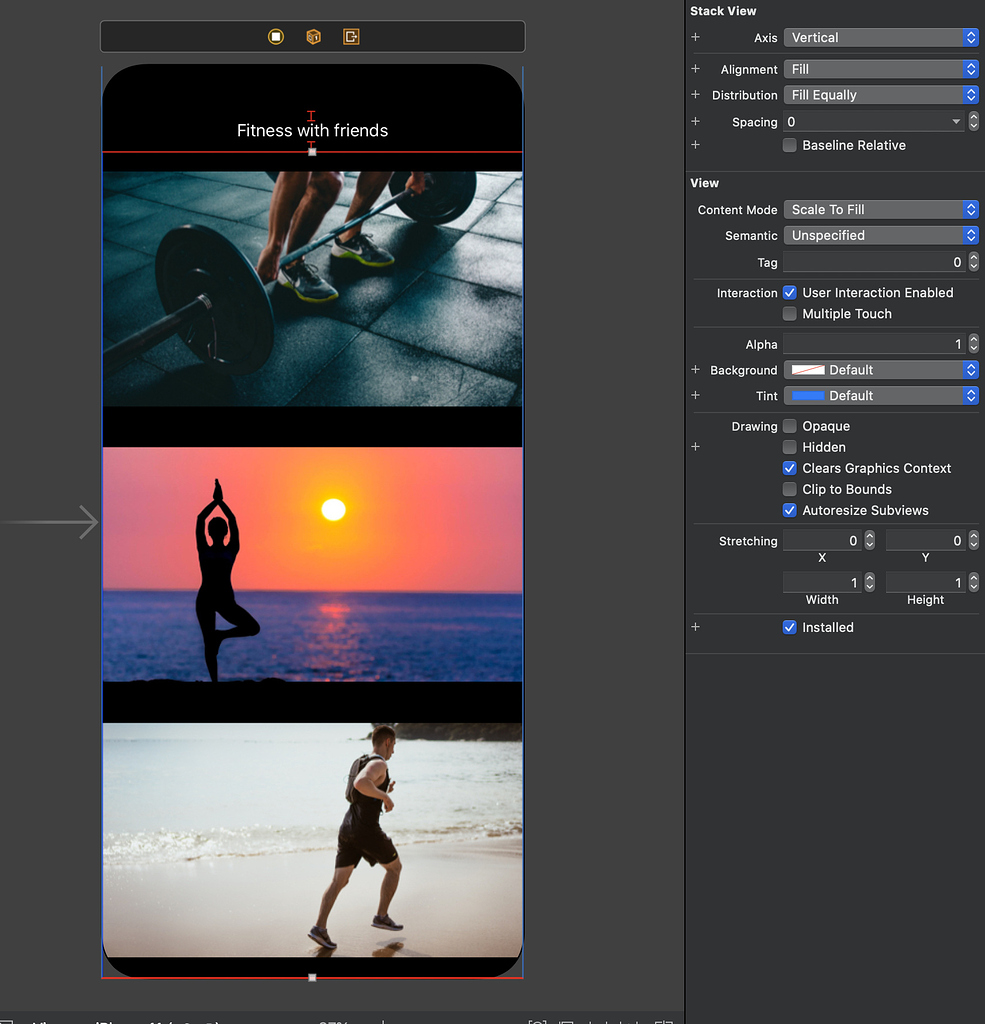
Task: Click the Alpha value stepper
Action: click(974, 344)
